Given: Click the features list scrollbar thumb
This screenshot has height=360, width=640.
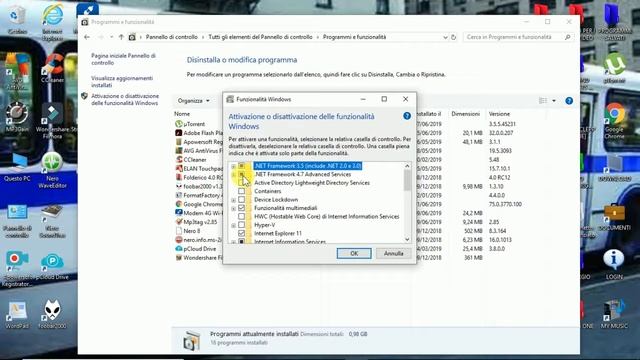Looking at the screenshot, I should point(407,180).
